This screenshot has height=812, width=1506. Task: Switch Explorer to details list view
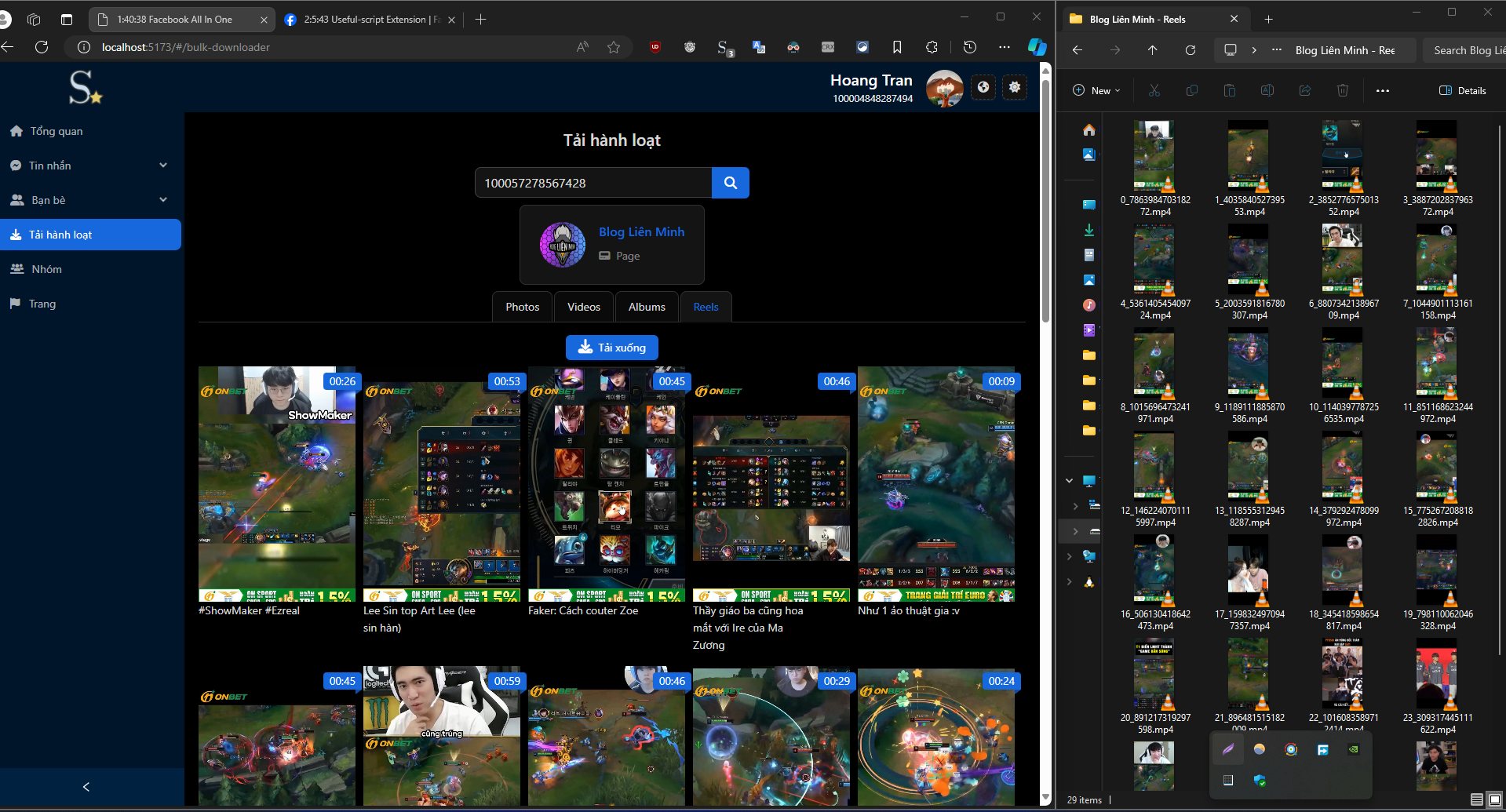pos(1476,799)
